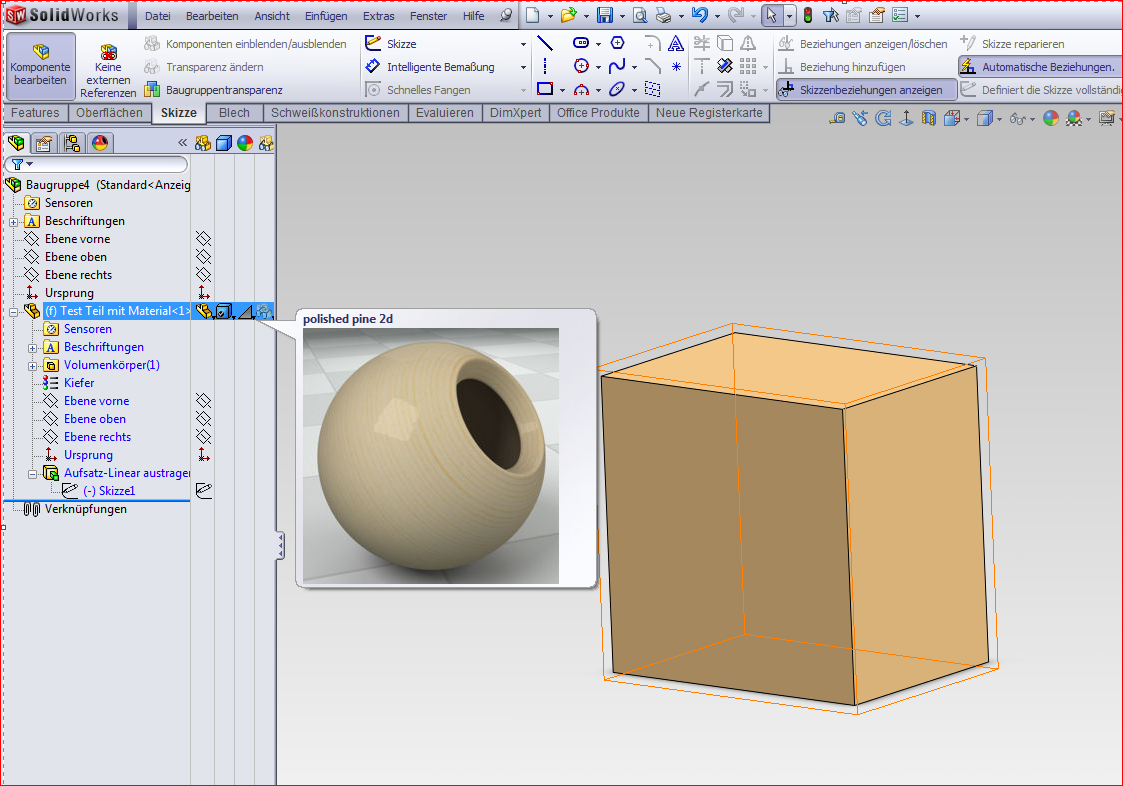This screenshot has width=1123, height=786.
Task: Open the Einfügen menu
Action: click(326, 16)
